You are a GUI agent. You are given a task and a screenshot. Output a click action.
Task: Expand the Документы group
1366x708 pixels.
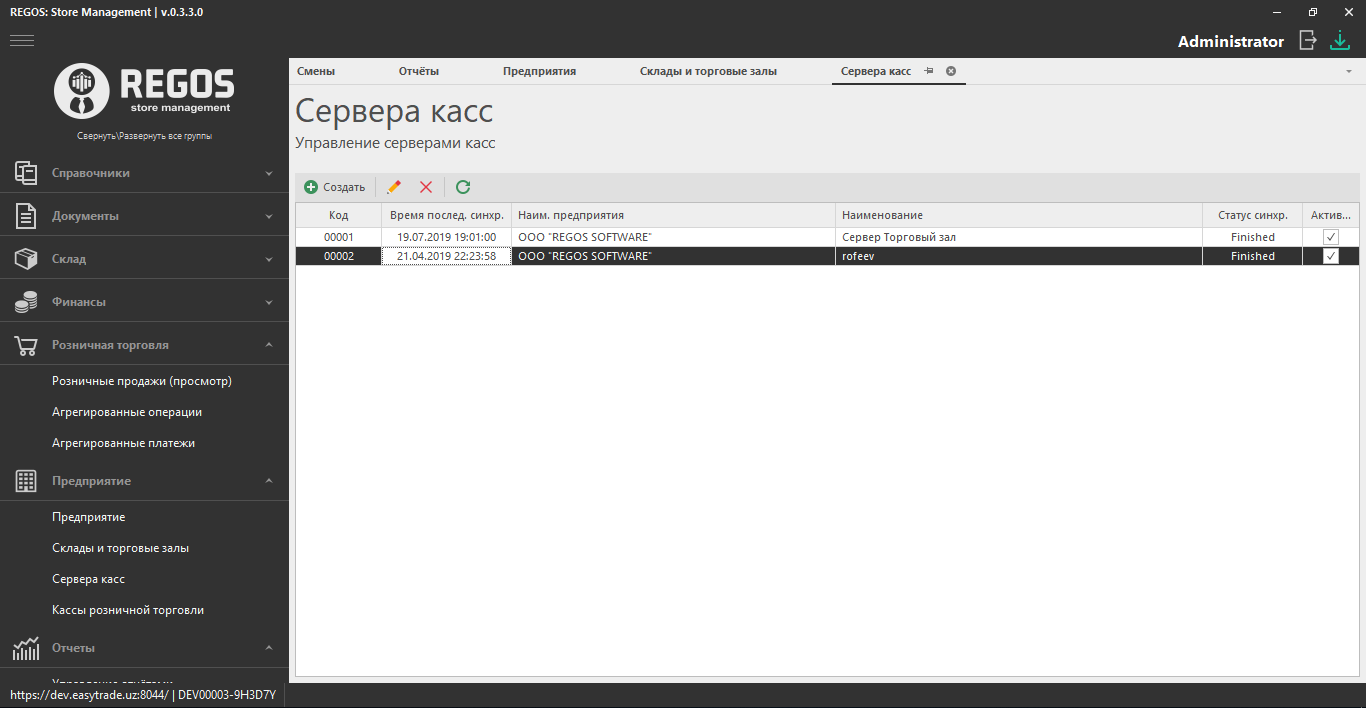[269, 216]
